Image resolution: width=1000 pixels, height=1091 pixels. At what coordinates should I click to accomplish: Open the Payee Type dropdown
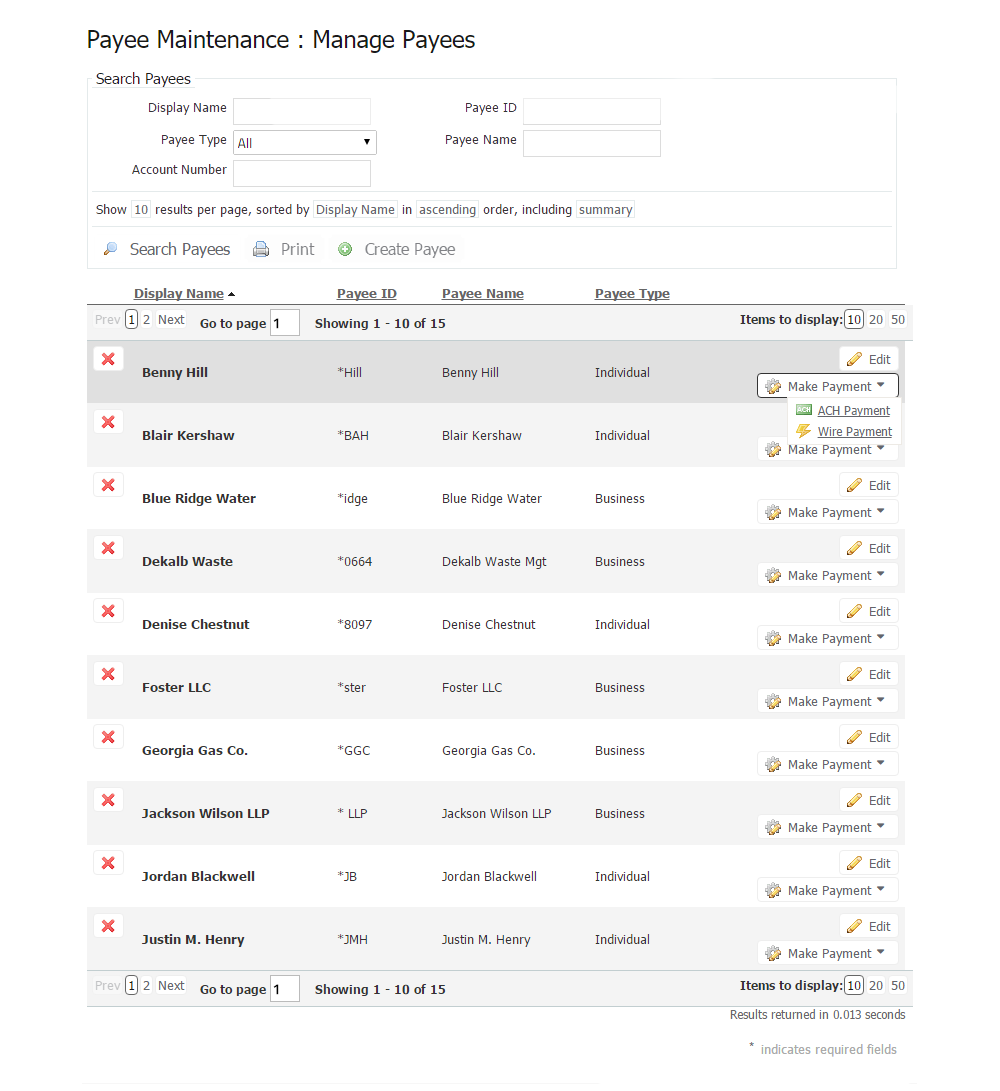coord(304,142)
